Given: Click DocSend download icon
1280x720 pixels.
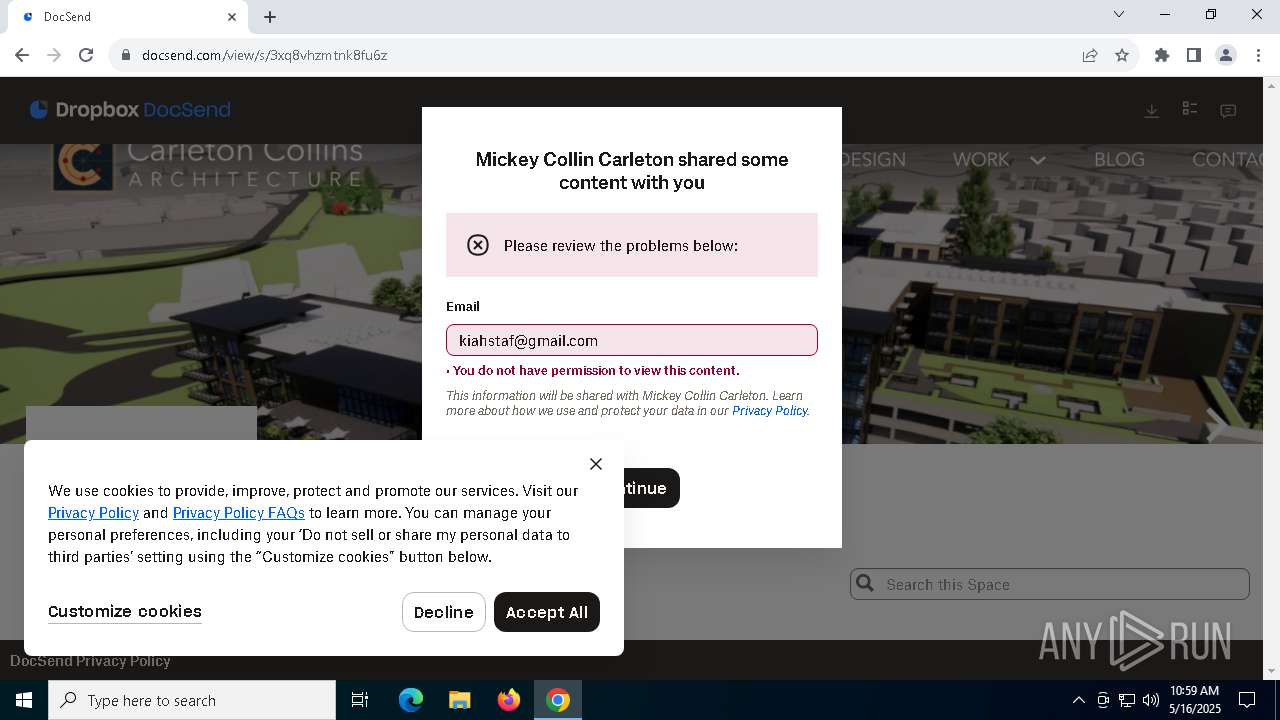Looking at the screenshot, I should point(1152,111).
